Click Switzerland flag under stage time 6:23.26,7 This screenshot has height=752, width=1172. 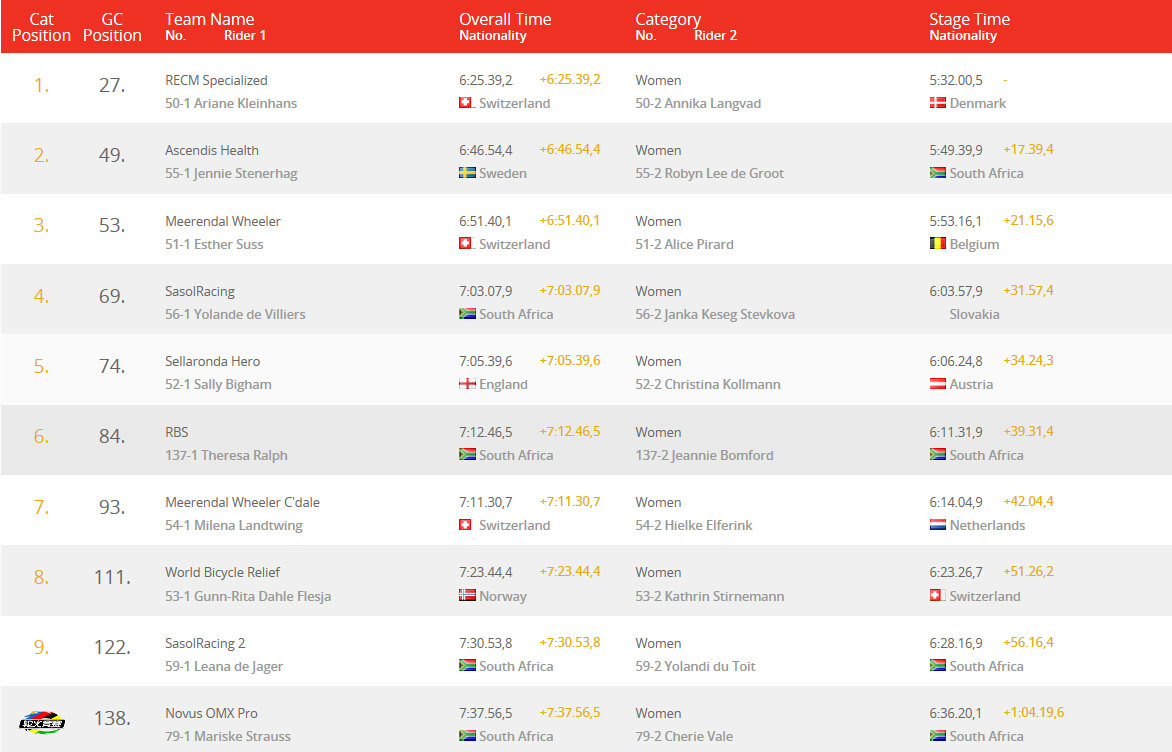coord(937,595)
